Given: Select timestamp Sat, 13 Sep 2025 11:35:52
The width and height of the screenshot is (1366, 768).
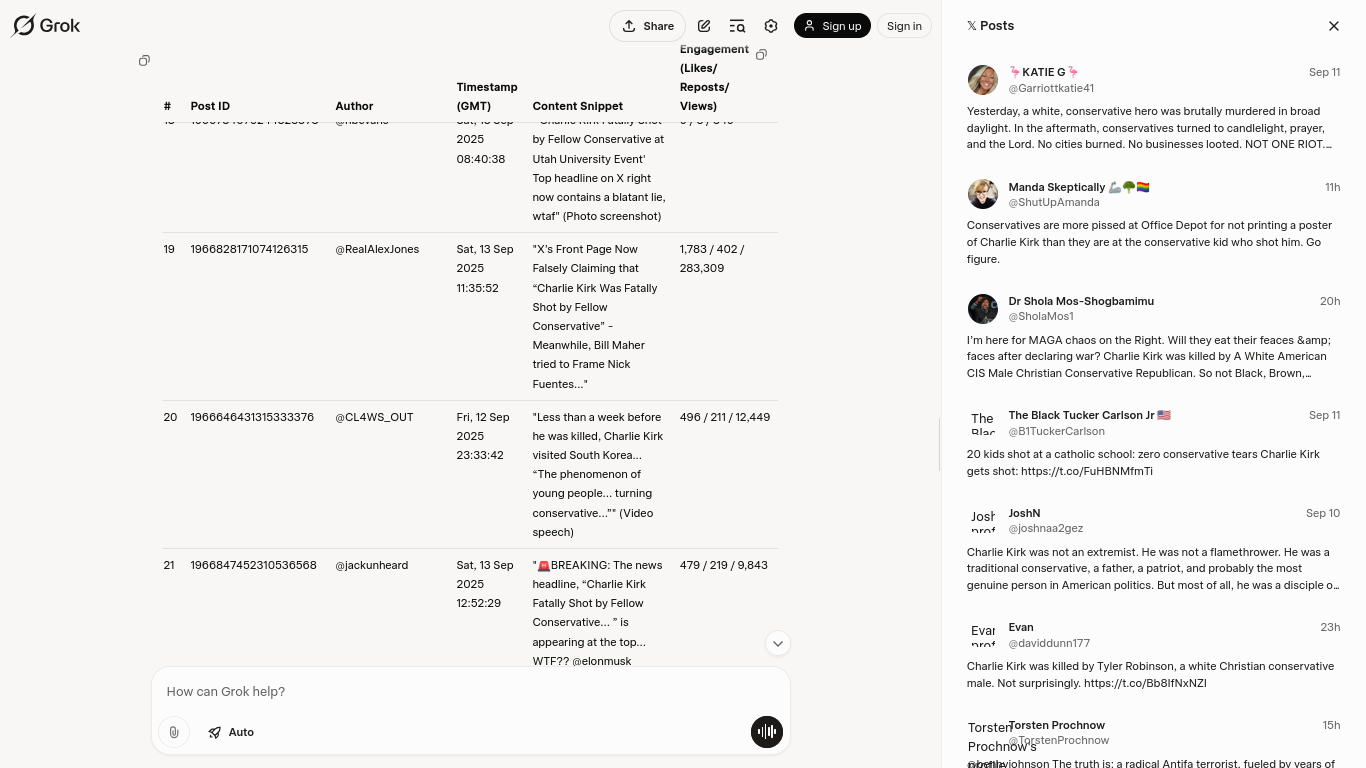Looking at the screenshot, I should [x=485, y=268].
